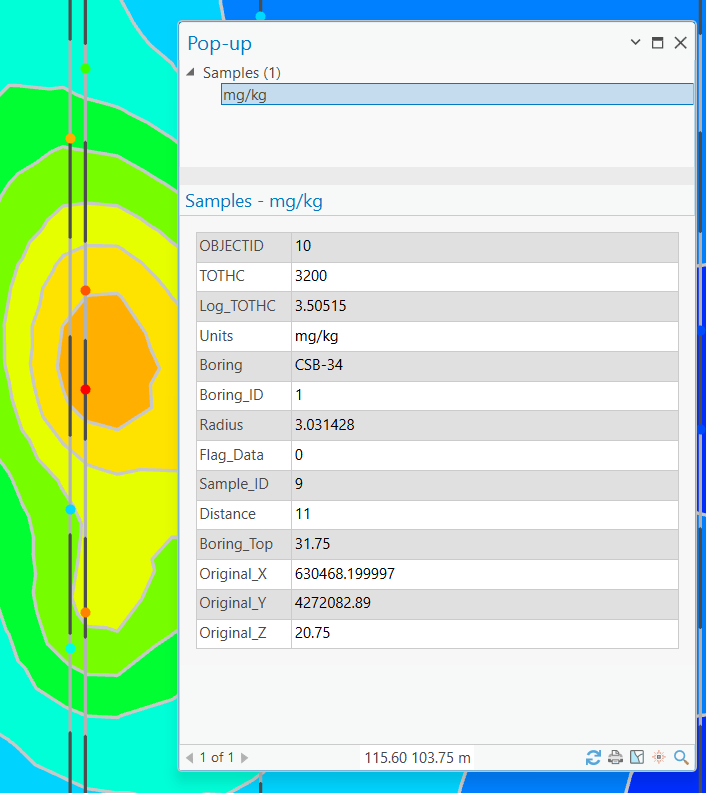Screen dimensions: 706x793
Task: Click the Units value mg/kg cell
Action: [x=484, y=336]
